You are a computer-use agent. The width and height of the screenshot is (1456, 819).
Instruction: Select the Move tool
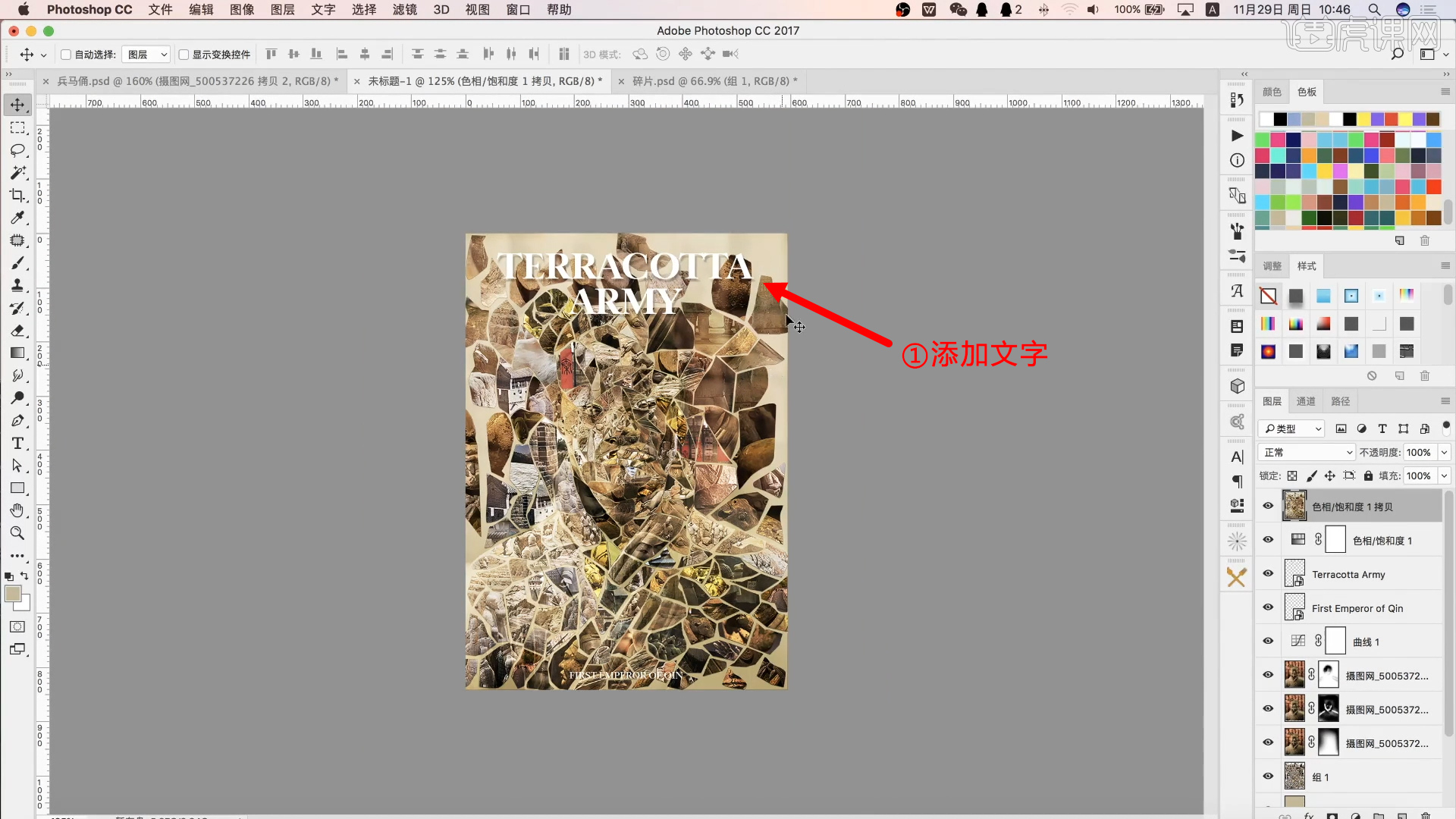[x=17, y=105]
